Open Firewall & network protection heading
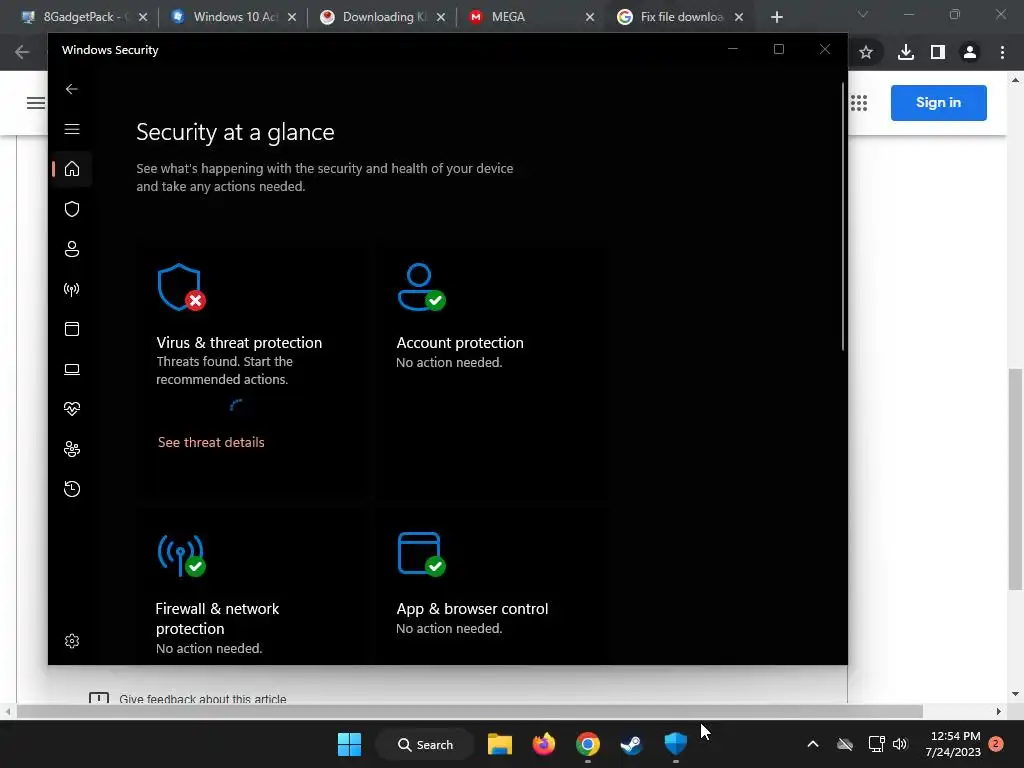This screenshot has height=768, width=1024. click(x=217, y=618)
